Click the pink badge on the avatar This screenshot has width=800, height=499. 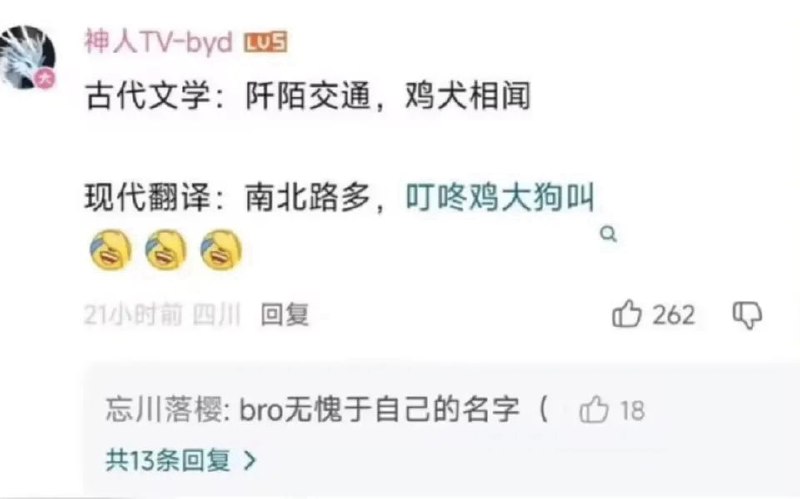(x=45, y=80)
